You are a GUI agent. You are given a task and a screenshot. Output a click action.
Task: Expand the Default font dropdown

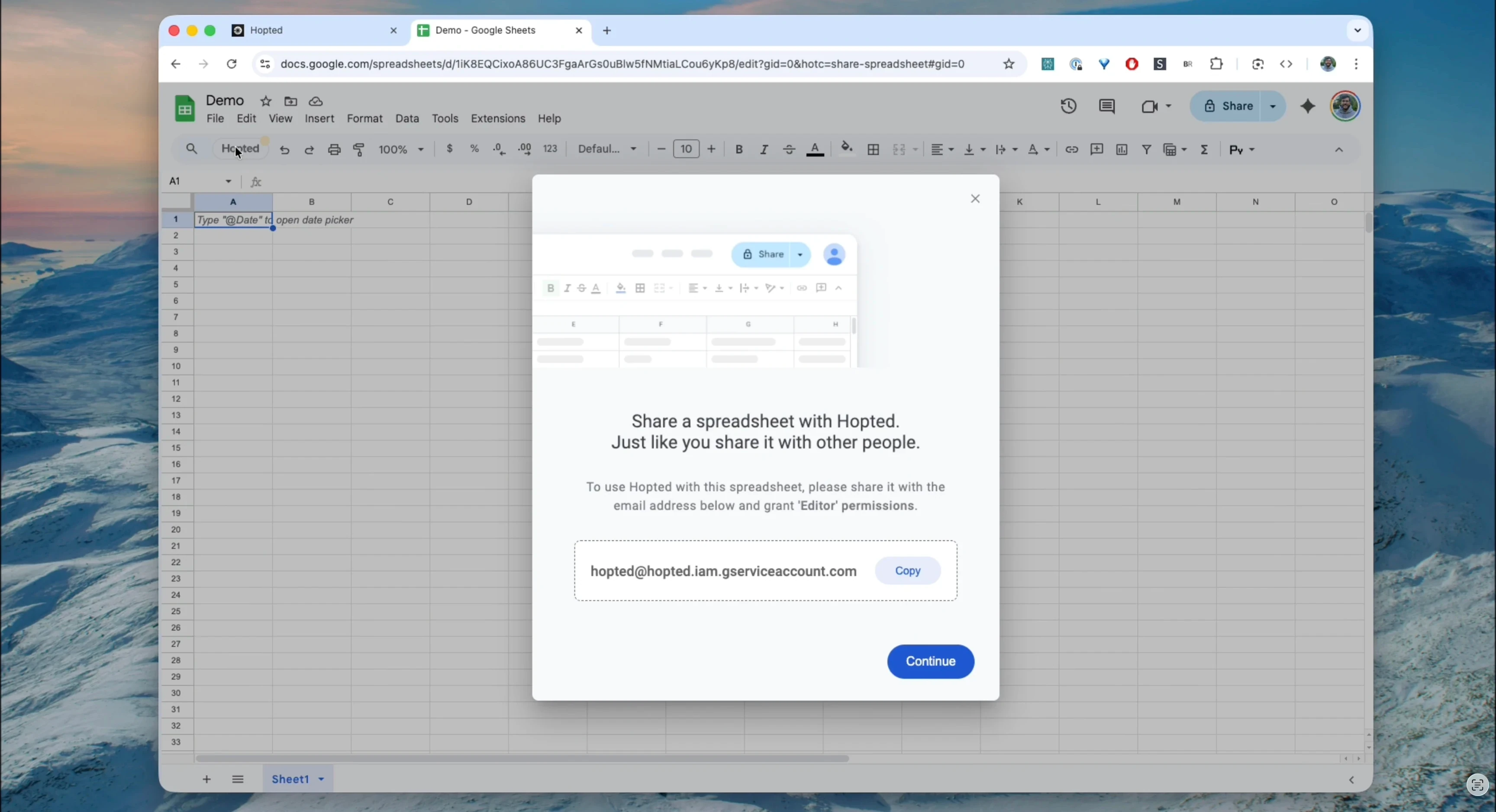click(607, 149)
